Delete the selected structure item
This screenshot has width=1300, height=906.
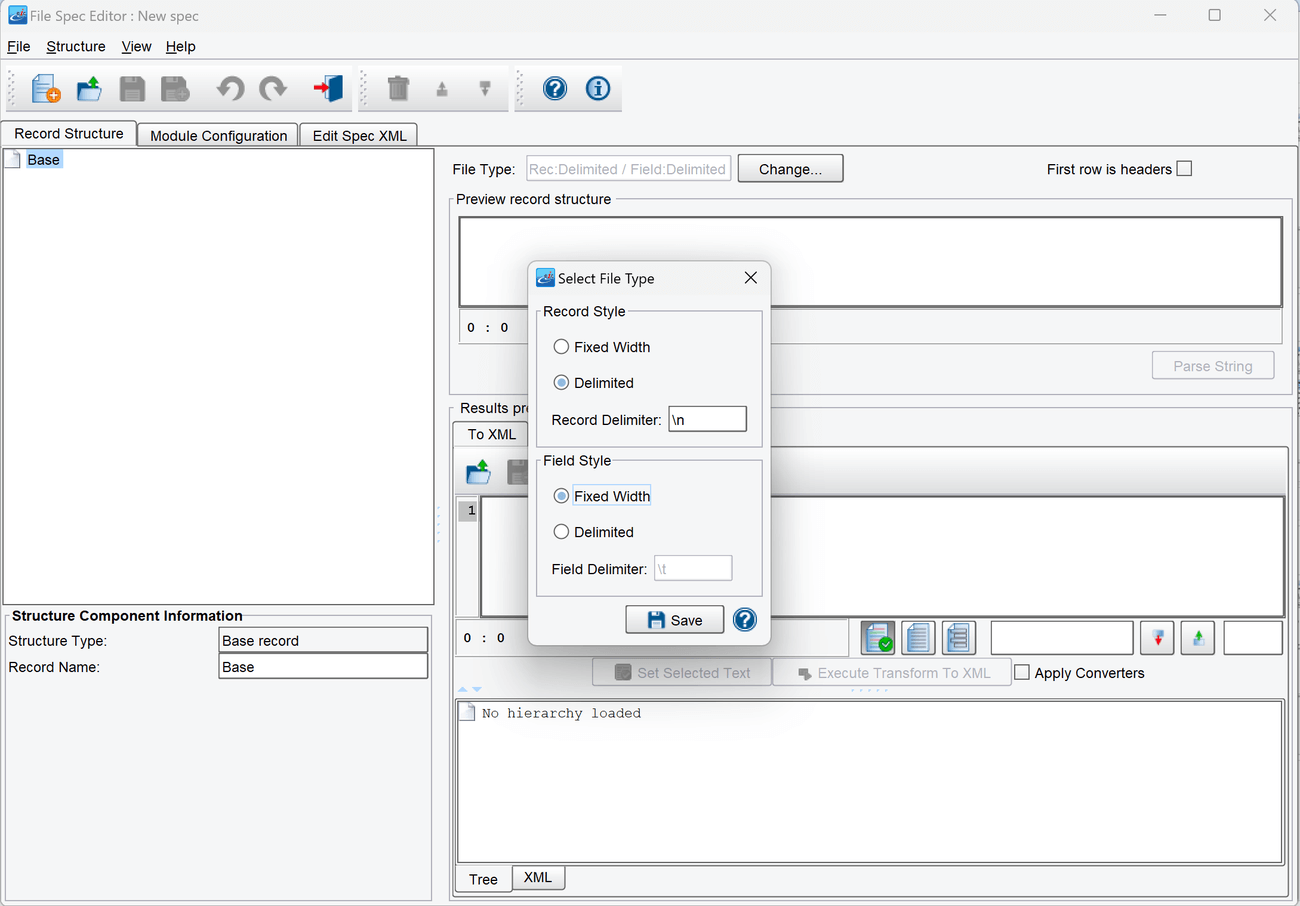(x=398, y=89)
